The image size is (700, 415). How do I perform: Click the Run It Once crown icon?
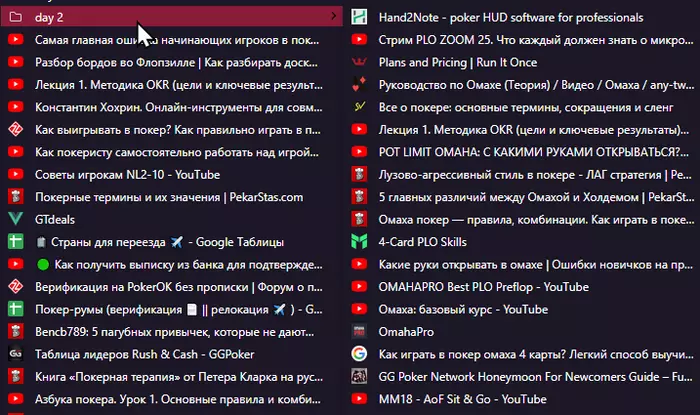[359, 62]
